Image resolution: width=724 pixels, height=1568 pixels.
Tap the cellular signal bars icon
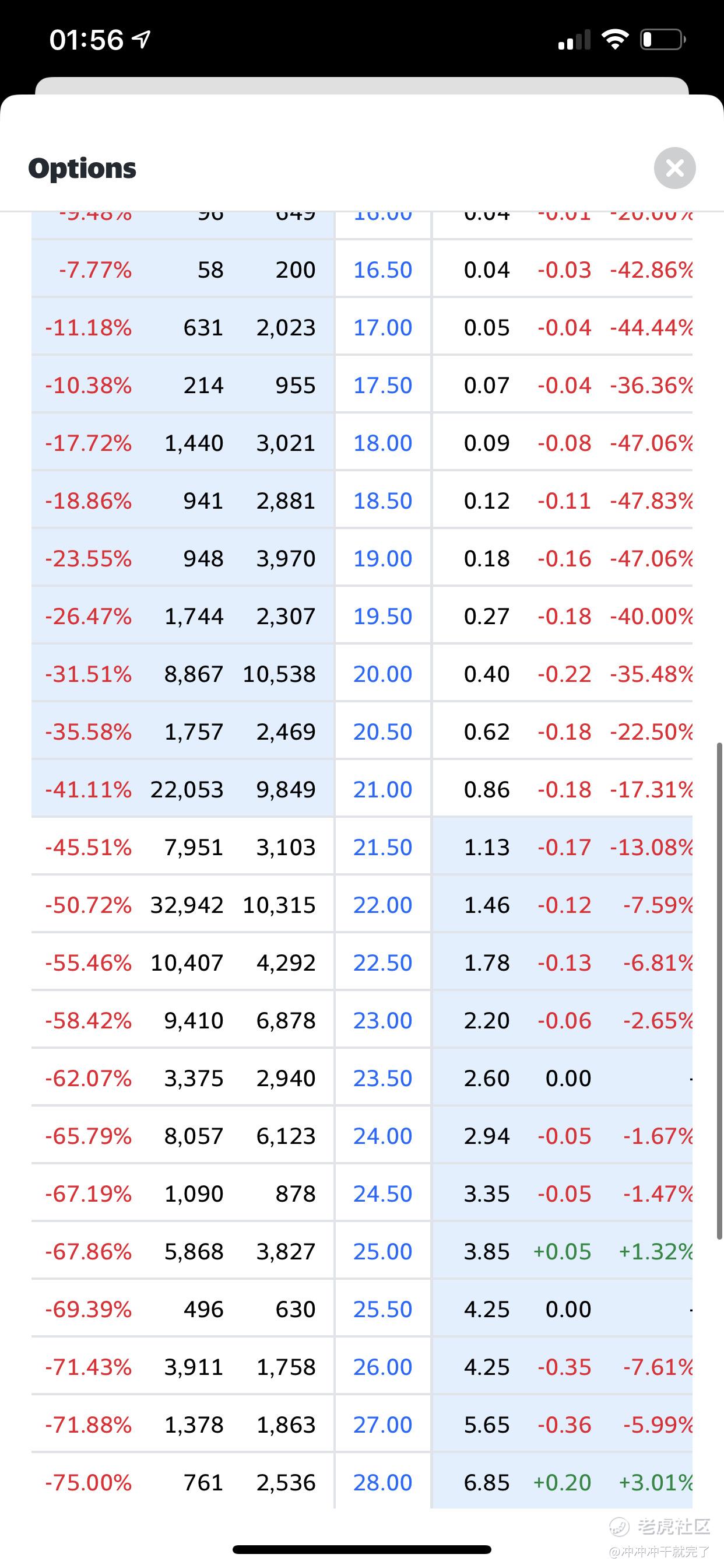(x=574, y=40)
